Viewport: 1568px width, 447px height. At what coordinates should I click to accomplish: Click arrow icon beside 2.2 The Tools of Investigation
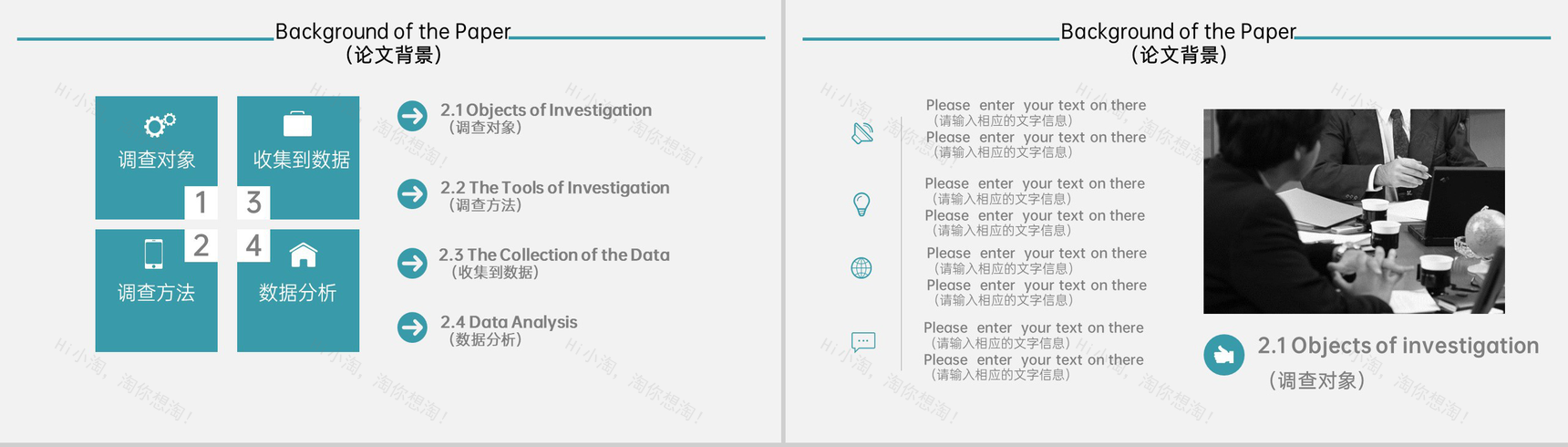[413, 193]
